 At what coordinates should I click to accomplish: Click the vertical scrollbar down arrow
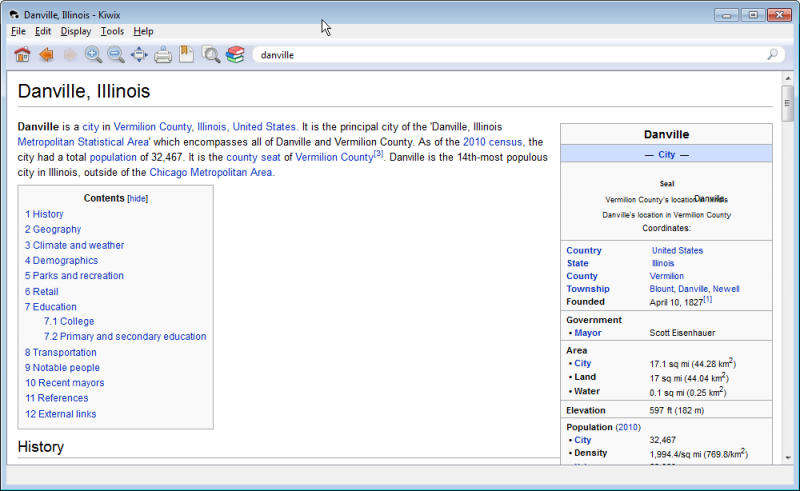pos(788,458)
